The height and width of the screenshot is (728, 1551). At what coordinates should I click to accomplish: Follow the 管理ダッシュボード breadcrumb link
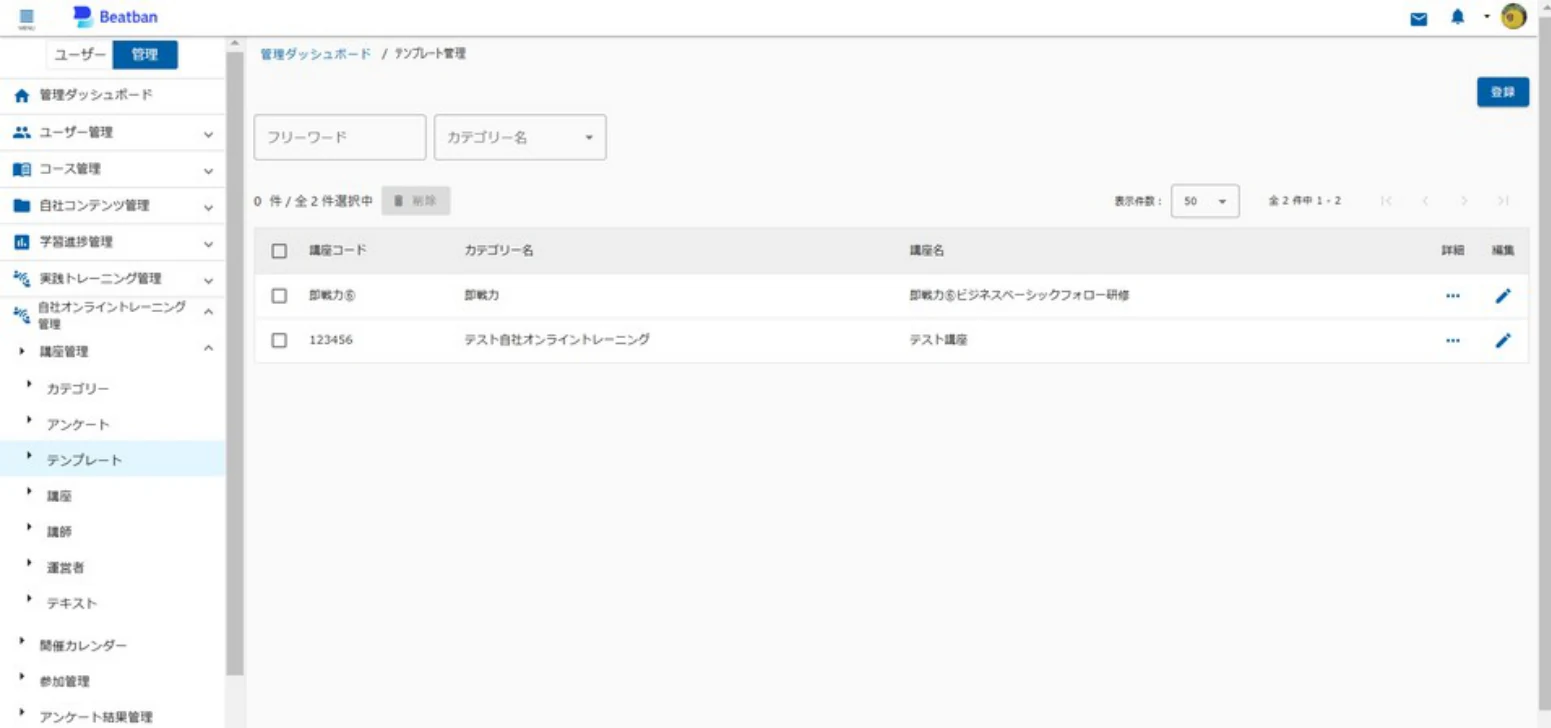[x=315, y=54]
